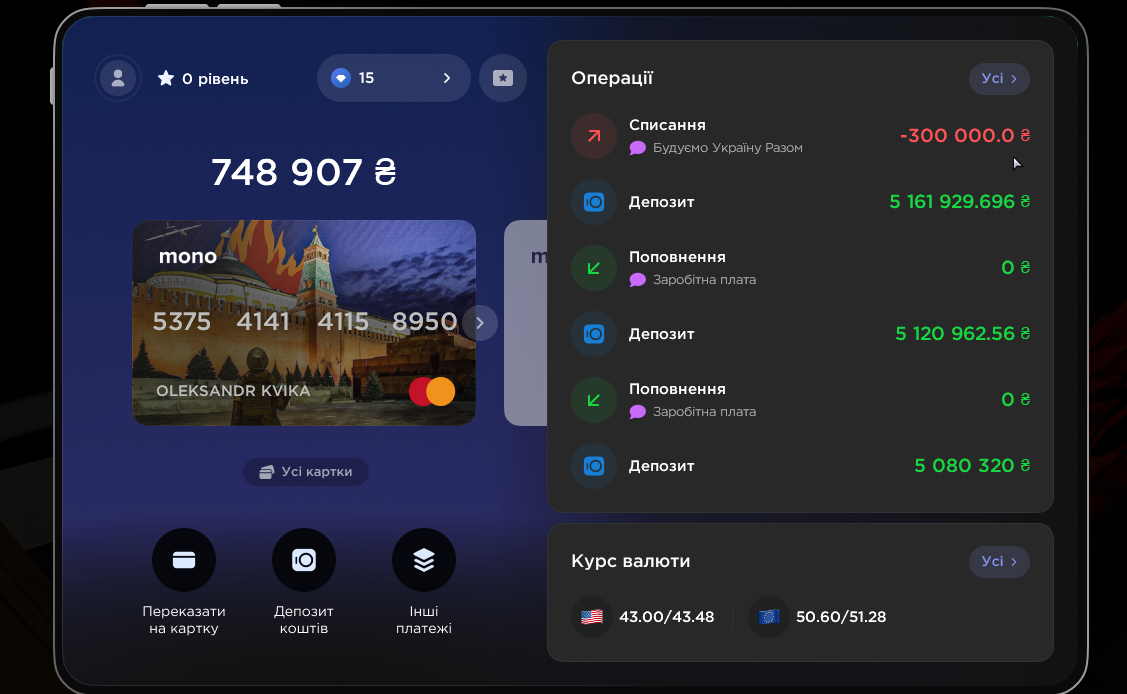Click the Mastercard logo on the card
Image resolution: width=1127 pixels, height=694 pixels.
click(x=432, y=392)
